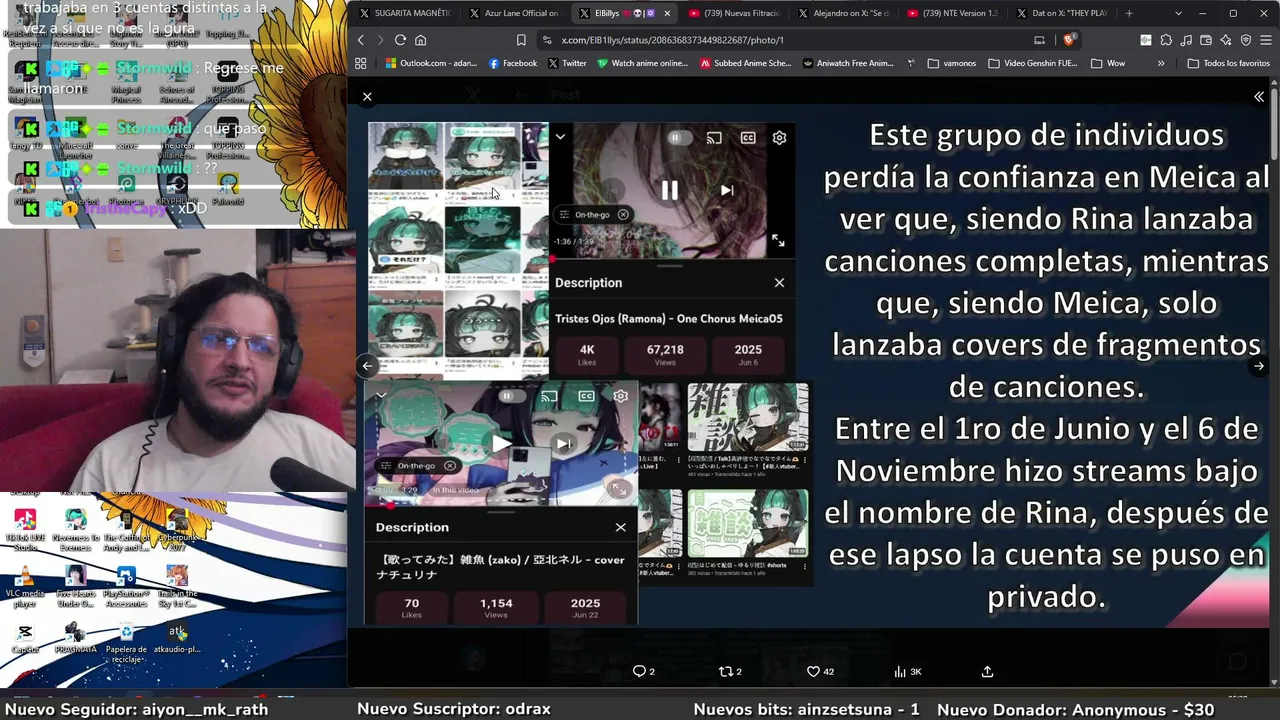1280x720 pixels.
Task: Open the browser main menu
Action: coord(1266,40)
